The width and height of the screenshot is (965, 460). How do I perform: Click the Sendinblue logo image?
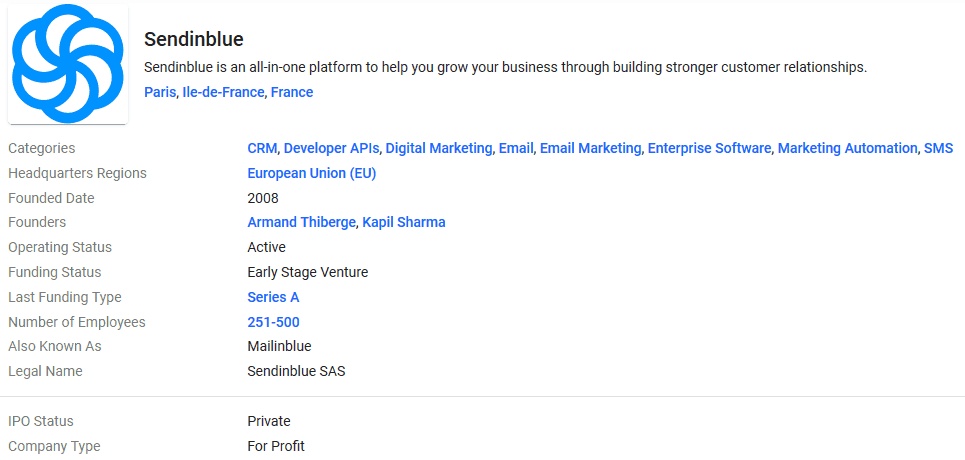tap(68, 63)
